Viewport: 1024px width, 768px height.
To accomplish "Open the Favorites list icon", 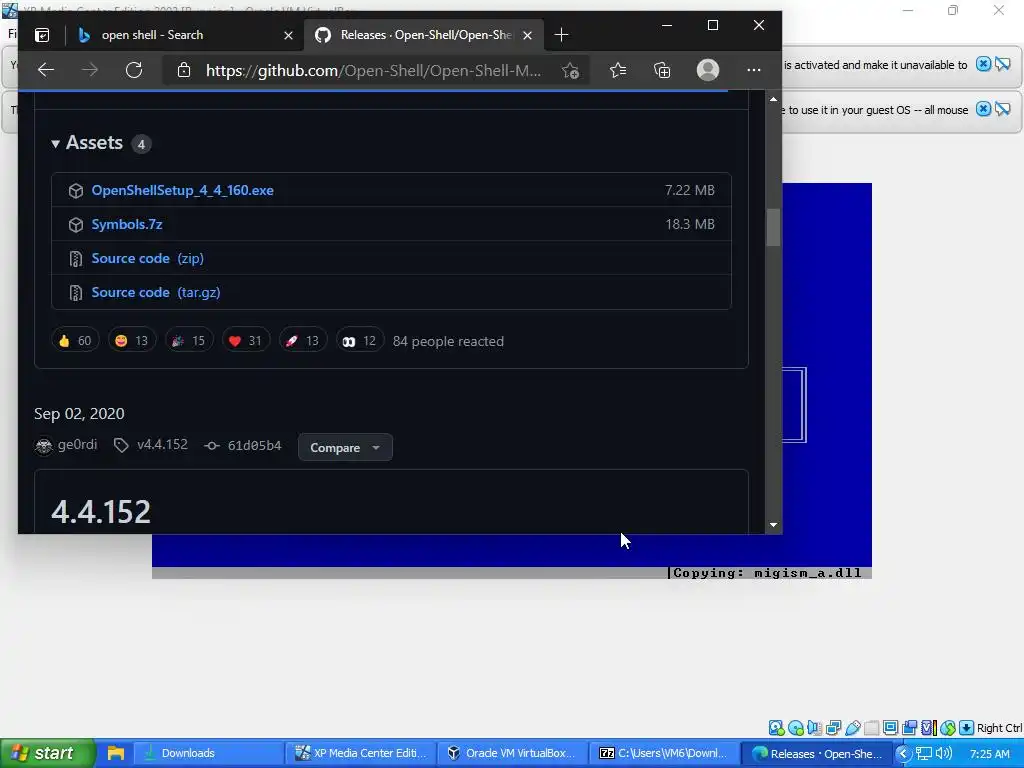I will [x=618, y=70].
